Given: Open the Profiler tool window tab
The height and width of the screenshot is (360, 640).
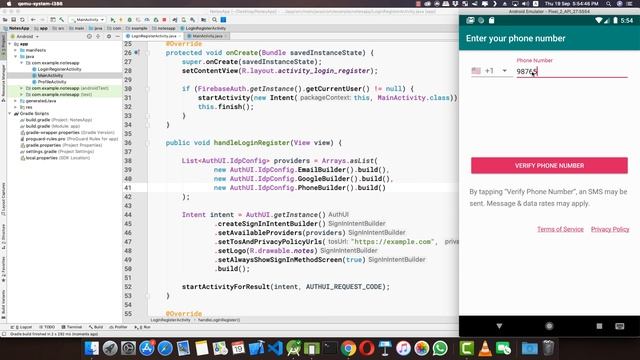Looking at the screenshot, I should tap(119, 327).
